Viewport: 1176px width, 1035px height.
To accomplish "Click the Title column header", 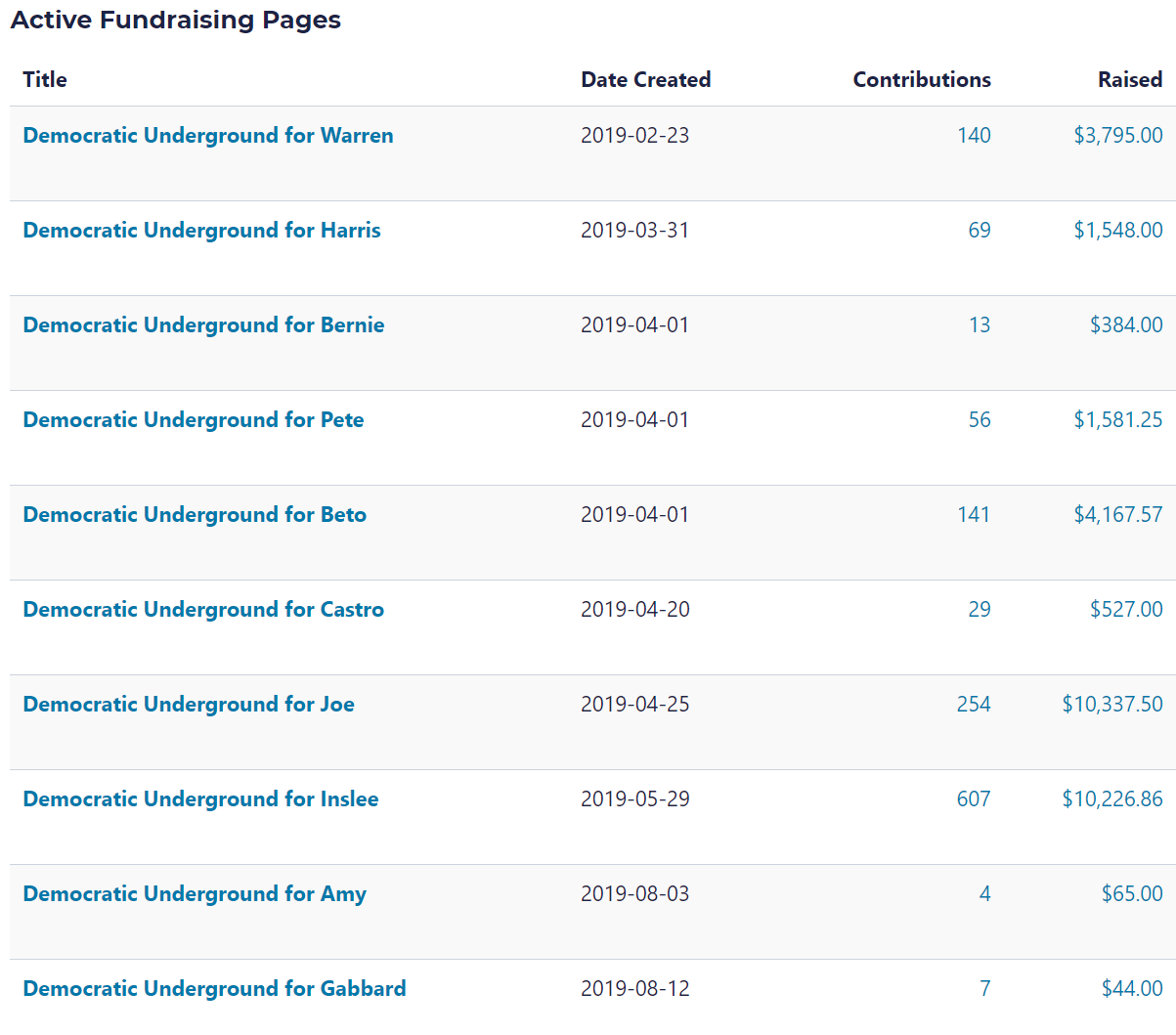I will (45, 80).
